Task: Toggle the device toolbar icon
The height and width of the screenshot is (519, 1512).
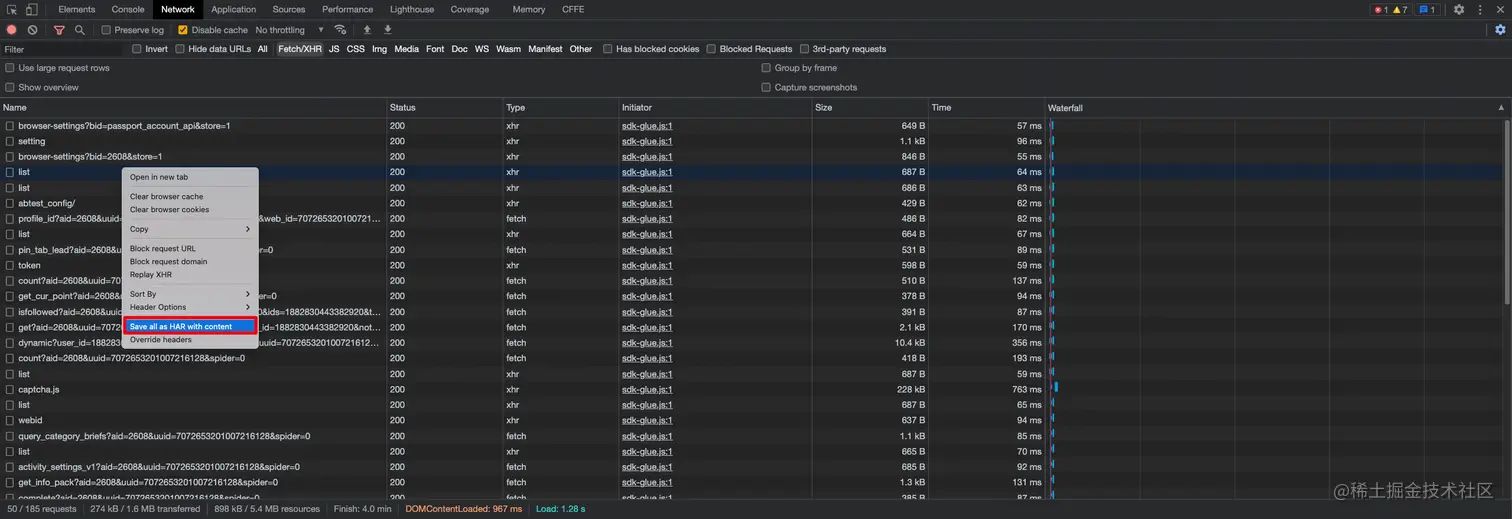Action: click(31, 9)
